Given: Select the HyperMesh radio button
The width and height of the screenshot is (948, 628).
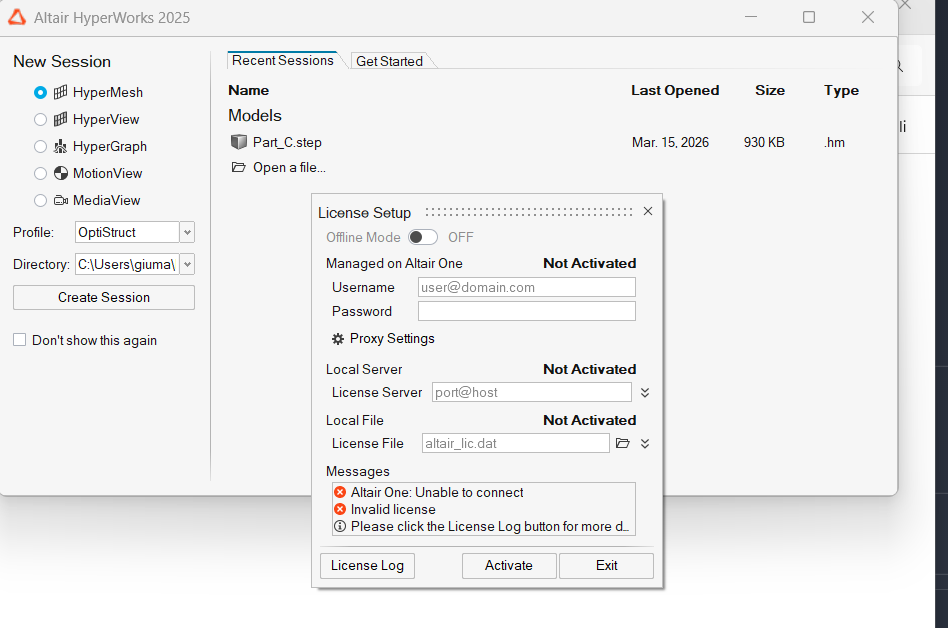Looking at the screenshot, I should click(x=41, y=92).
